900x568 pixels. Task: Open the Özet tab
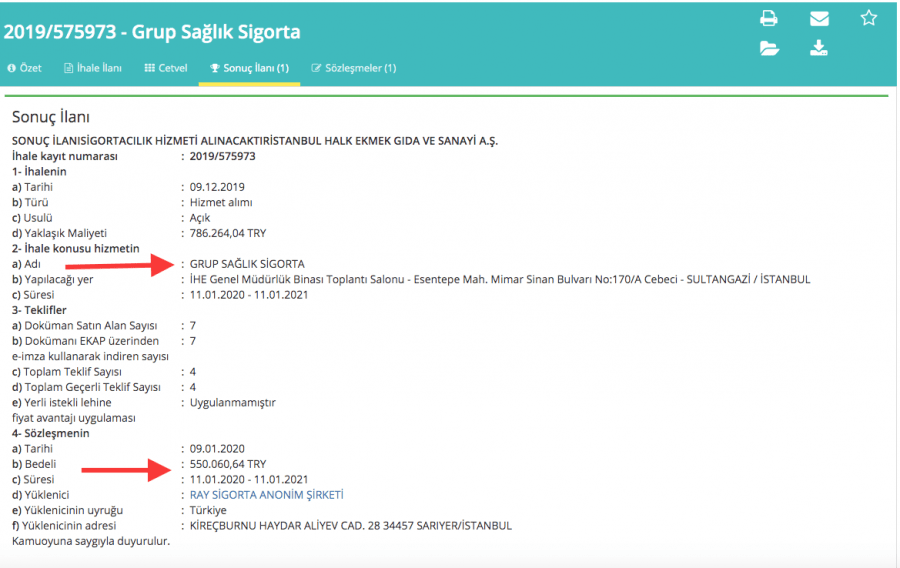(25, 68)
